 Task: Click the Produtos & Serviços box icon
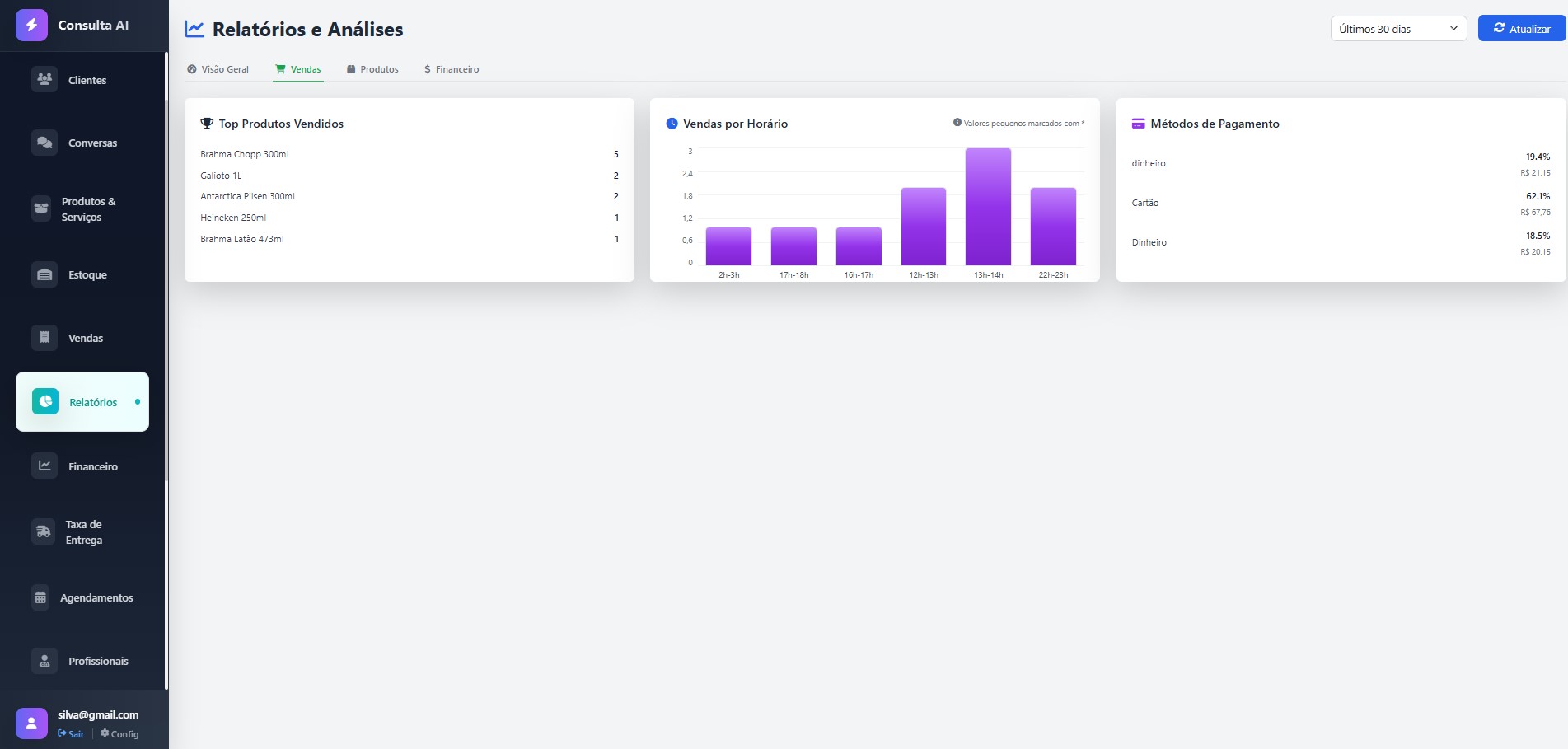click(41, 208)
